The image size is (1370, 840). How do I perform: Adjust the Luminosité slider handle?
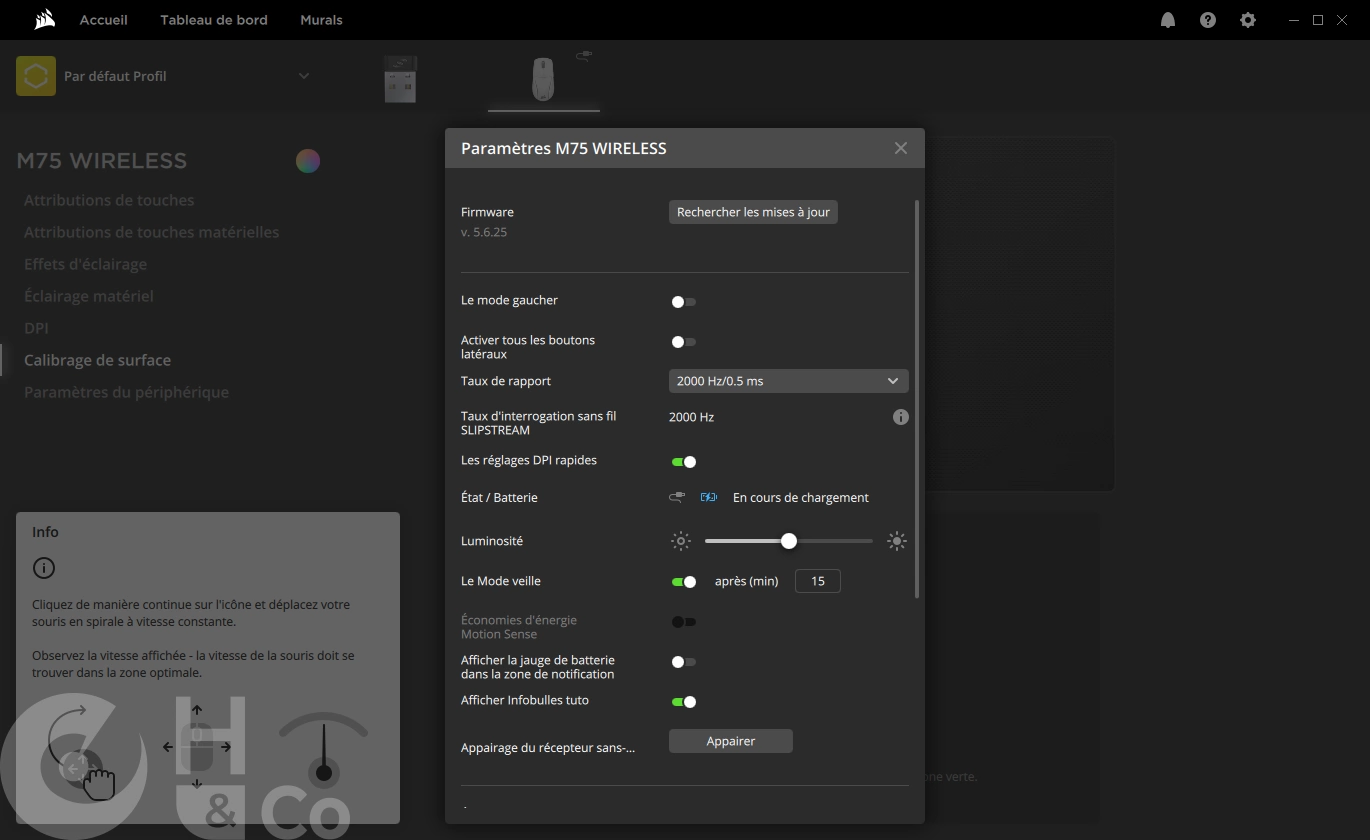pyautogui.click(x=789, y=541)
